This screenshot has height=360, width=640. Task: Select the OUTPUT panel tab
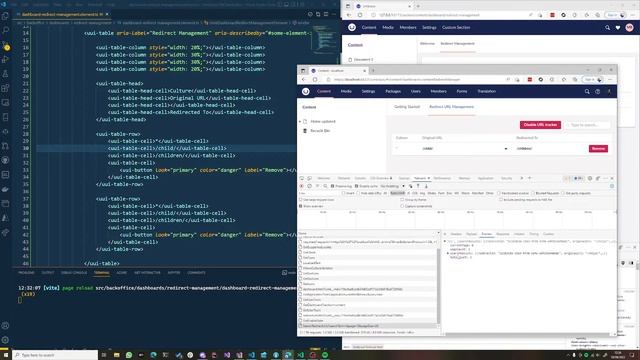[x=48, y=273]
